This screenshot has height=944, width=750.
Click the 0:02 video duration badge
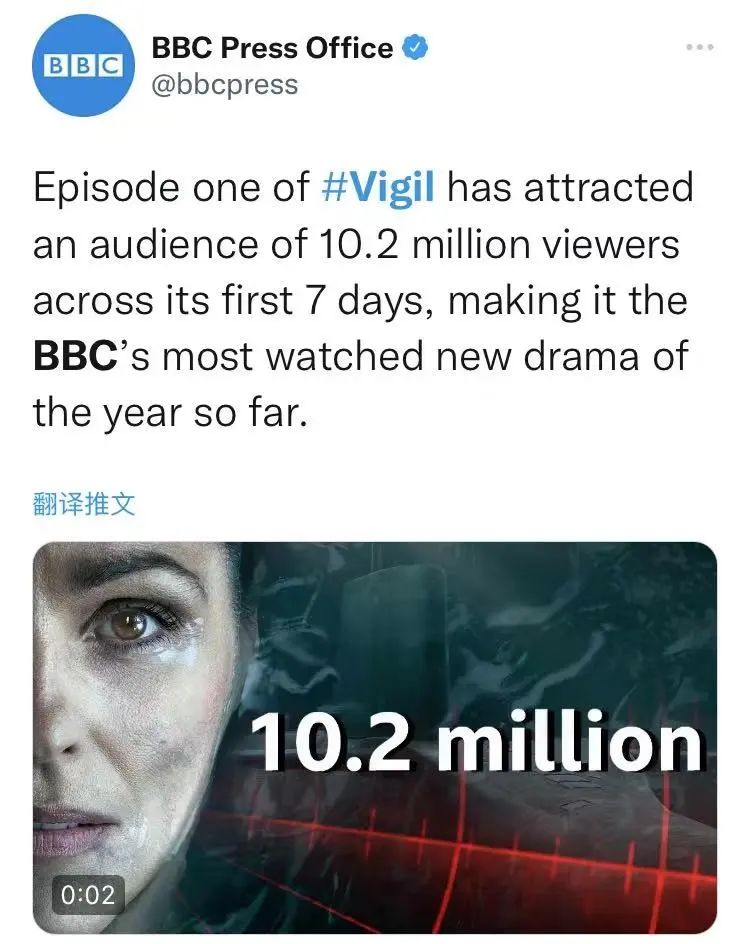point(87,894)
